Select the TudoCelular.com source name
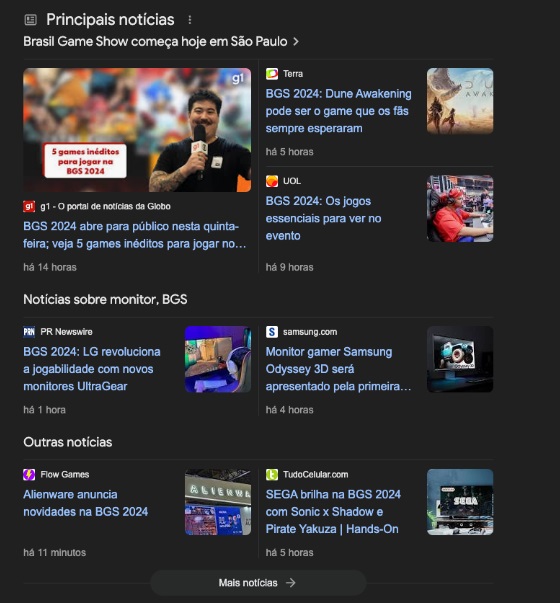The width and height of the screenshot is (560, 603). pyautogui.click(x=316, y=475)
